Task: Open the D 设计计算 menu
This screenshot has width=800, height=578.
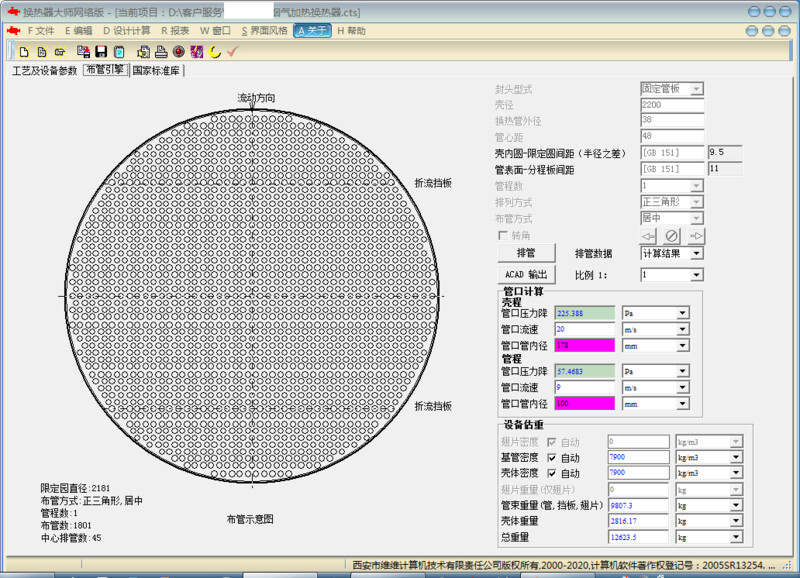Action: [127, 31]
